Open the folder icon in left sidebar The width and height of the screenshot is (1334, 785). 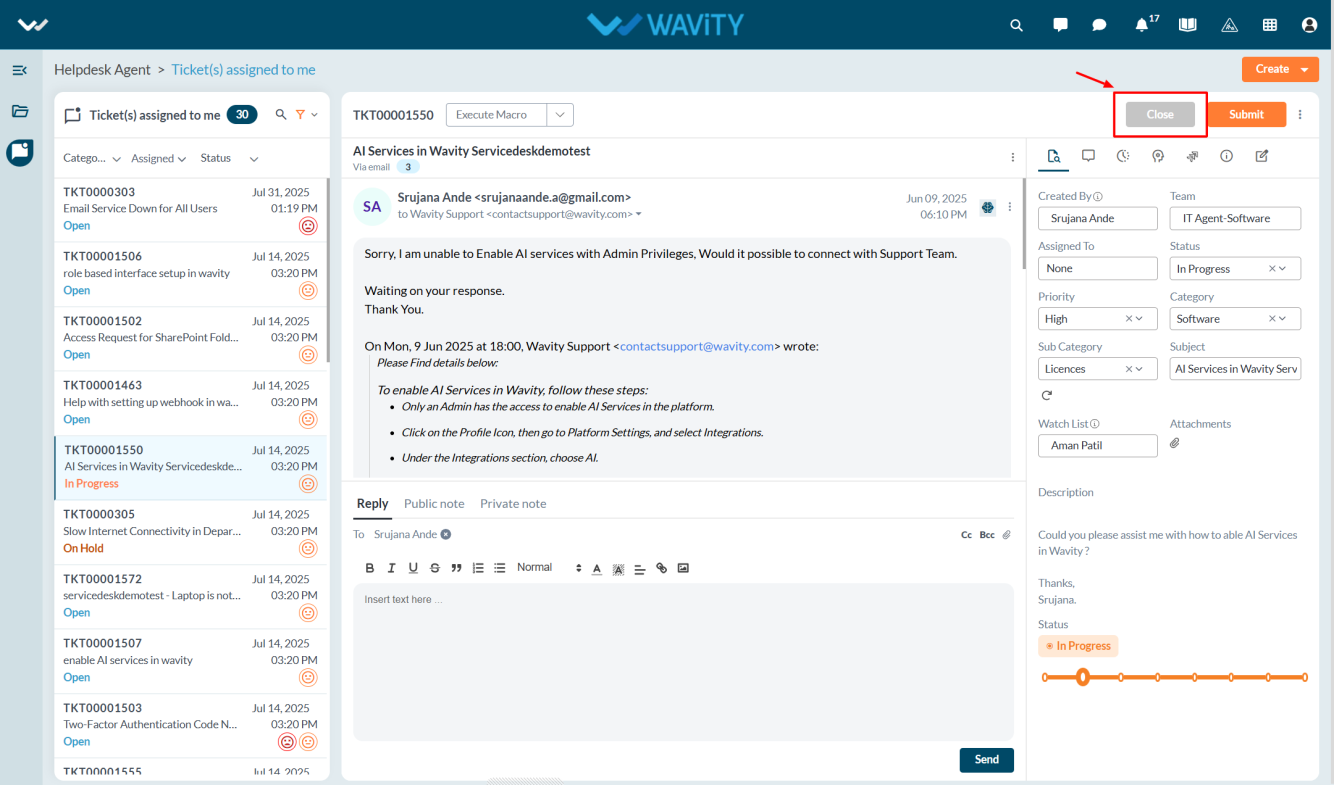click(x=20, y=111)
